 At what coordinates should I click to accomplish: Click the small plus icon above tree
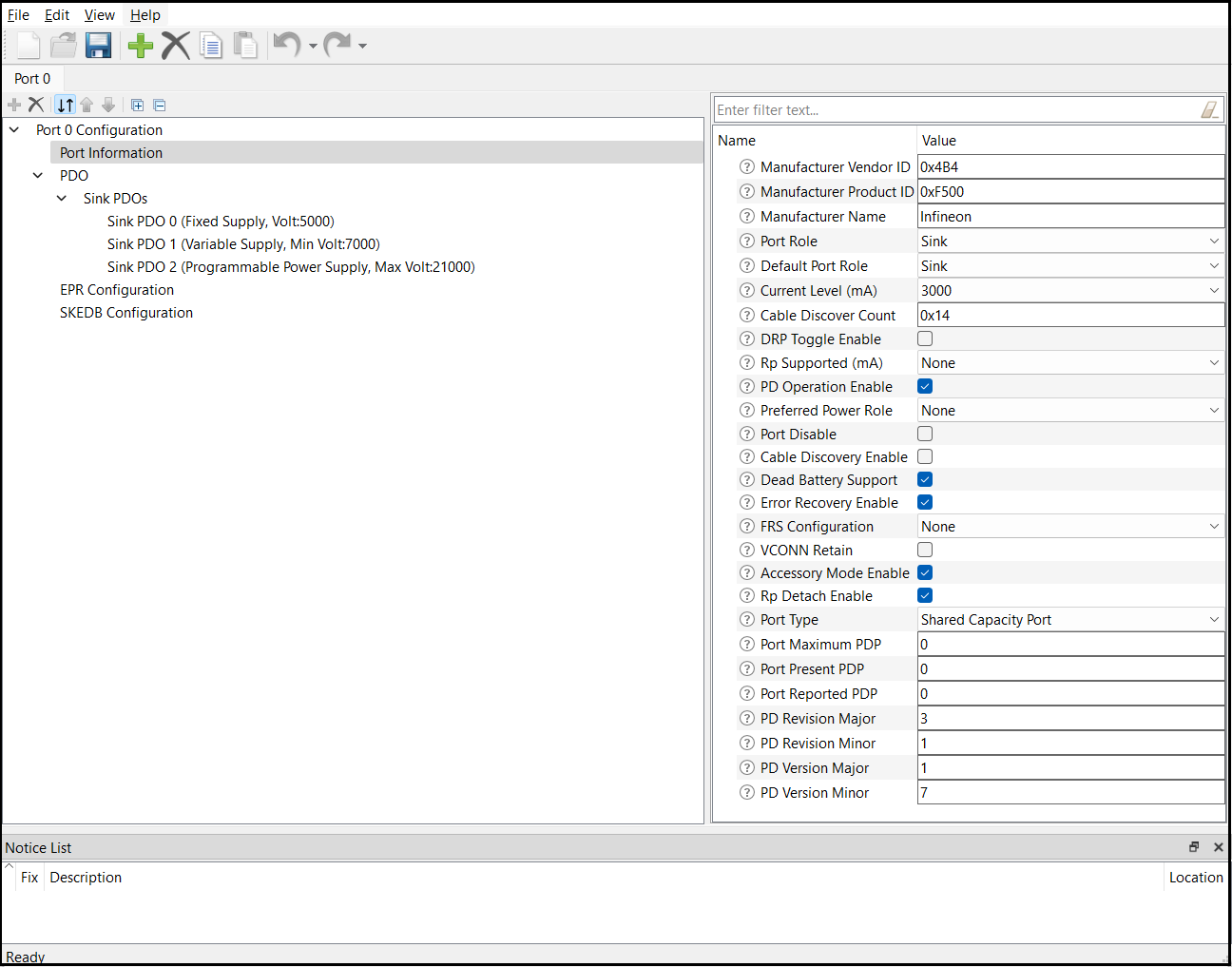(x=14, y=105)
